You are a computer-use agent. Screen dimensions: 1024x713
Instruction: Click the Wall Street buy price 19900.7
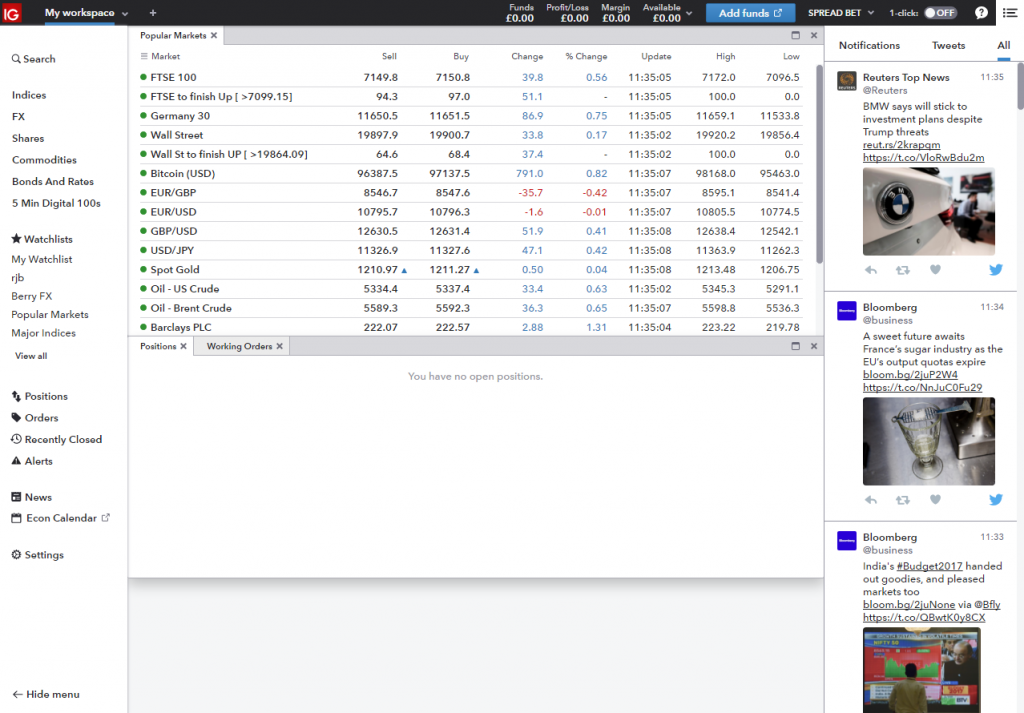pos(449,135)
